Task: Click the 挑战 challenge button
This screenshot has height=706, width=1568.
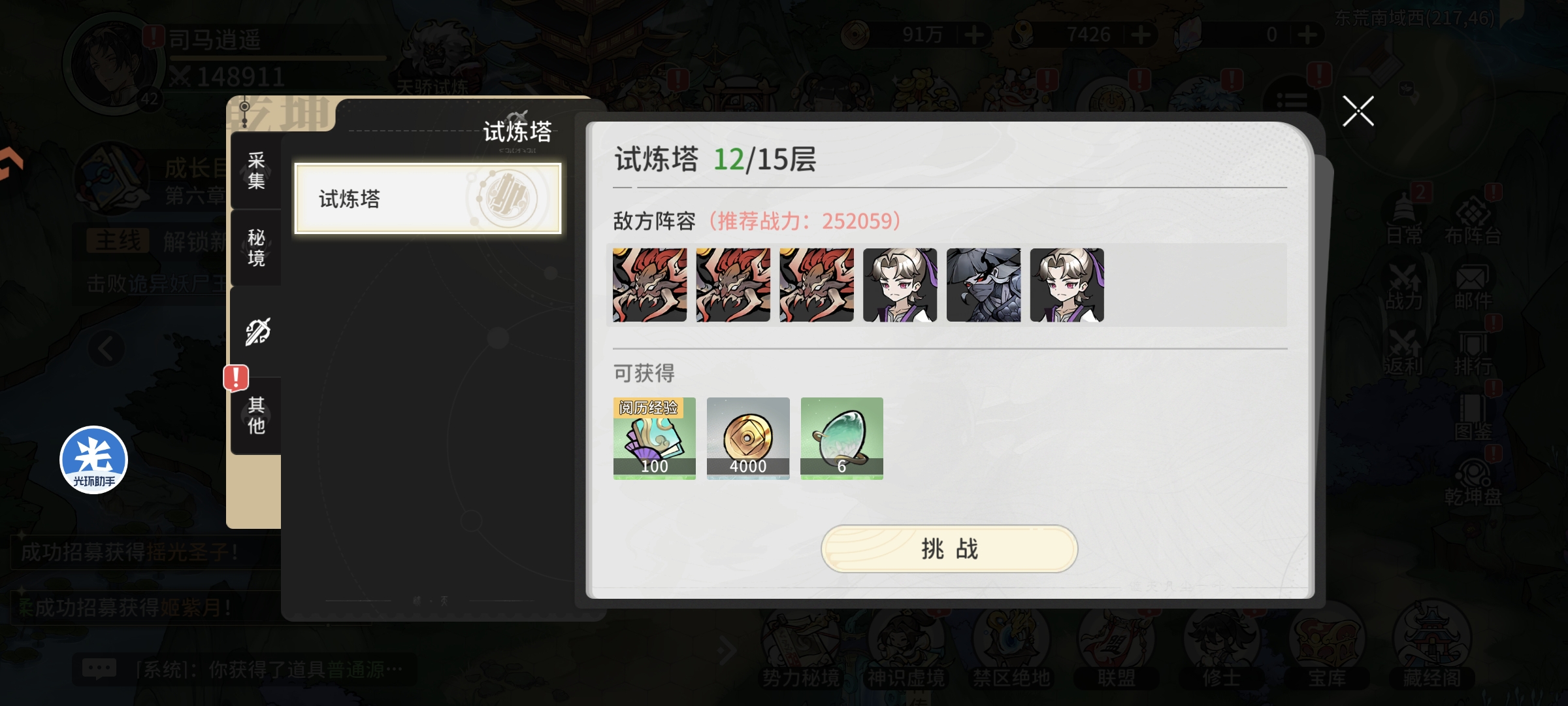Action: (x=949, y=549)
